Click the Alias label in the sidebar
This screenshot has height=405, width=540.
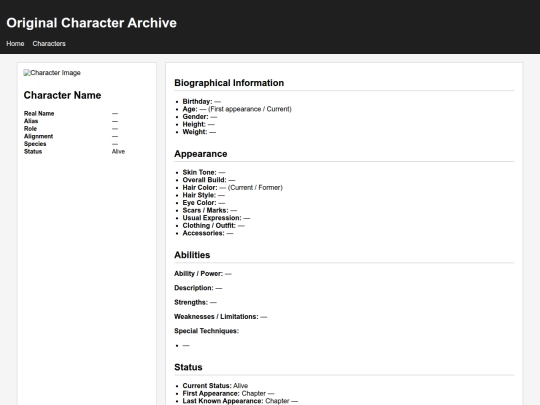pos(31,121)
